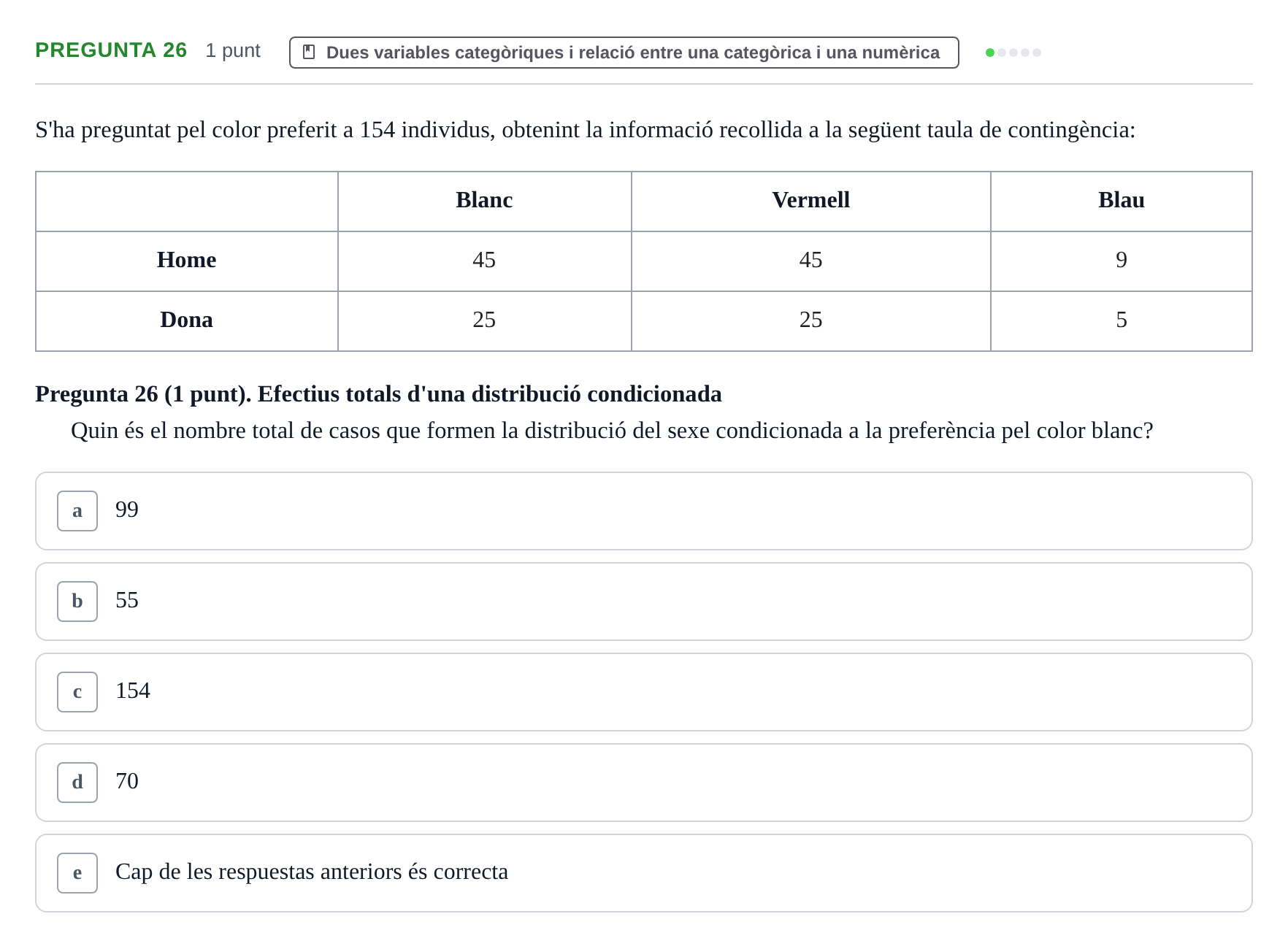1288x949 pixels.
Task: Select option e, Cap de les respuestas anteriors
Action: pos(643,873)
